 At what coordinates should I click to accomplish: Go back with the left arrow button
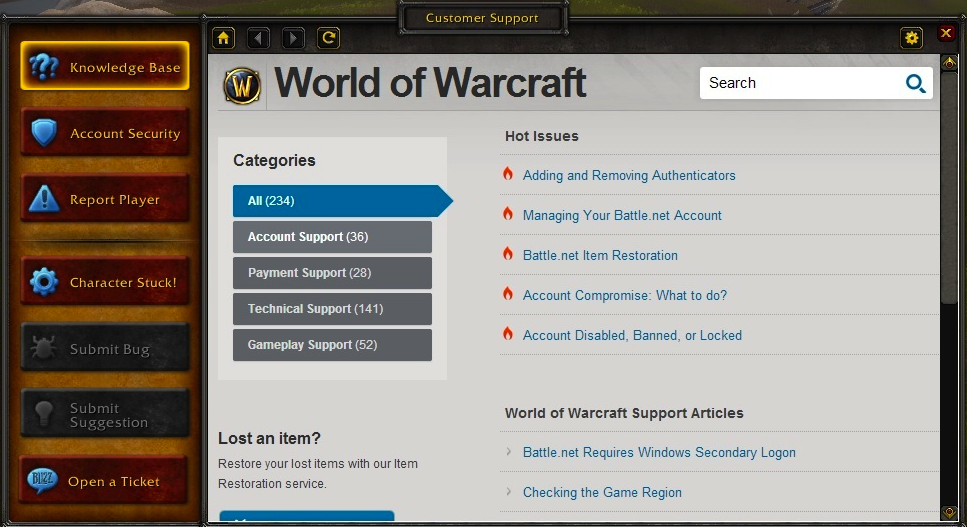point(258,38)
